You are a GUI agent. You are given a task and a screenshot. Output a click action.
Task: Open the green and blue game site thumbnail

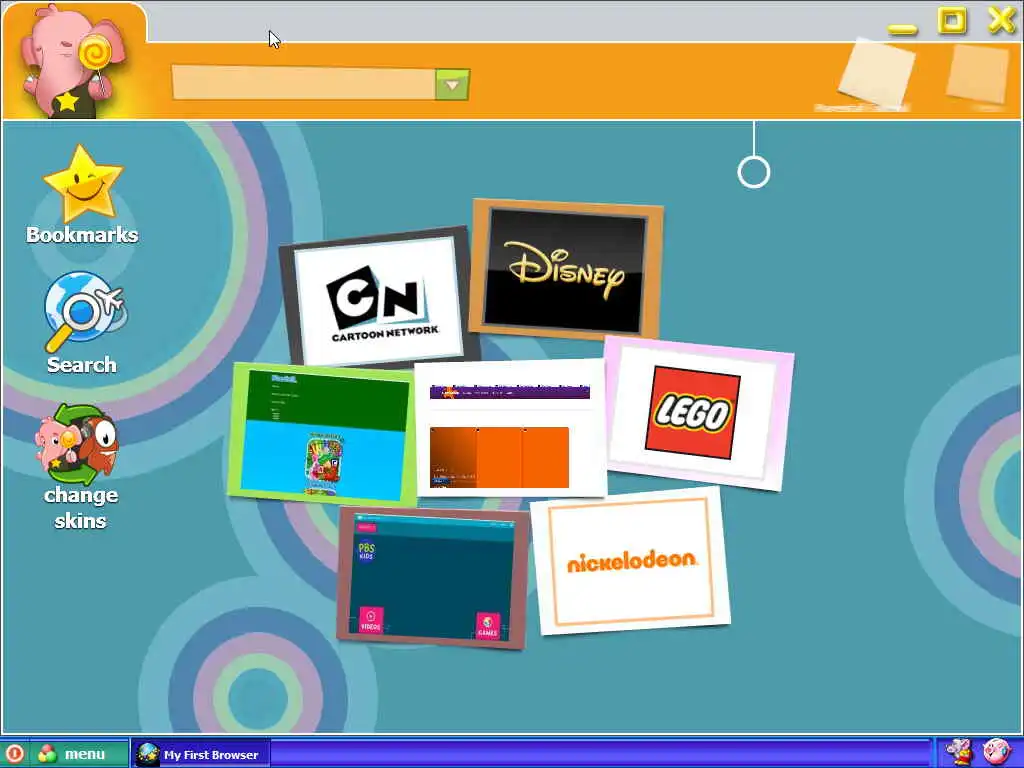point(323,435)
